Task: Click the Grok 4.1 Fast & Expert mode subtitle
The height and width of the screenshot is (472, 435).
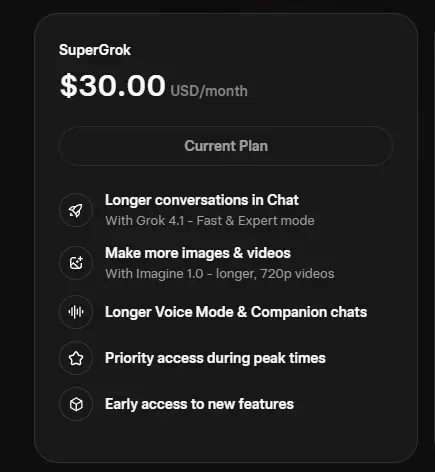Action: (210, 221)
